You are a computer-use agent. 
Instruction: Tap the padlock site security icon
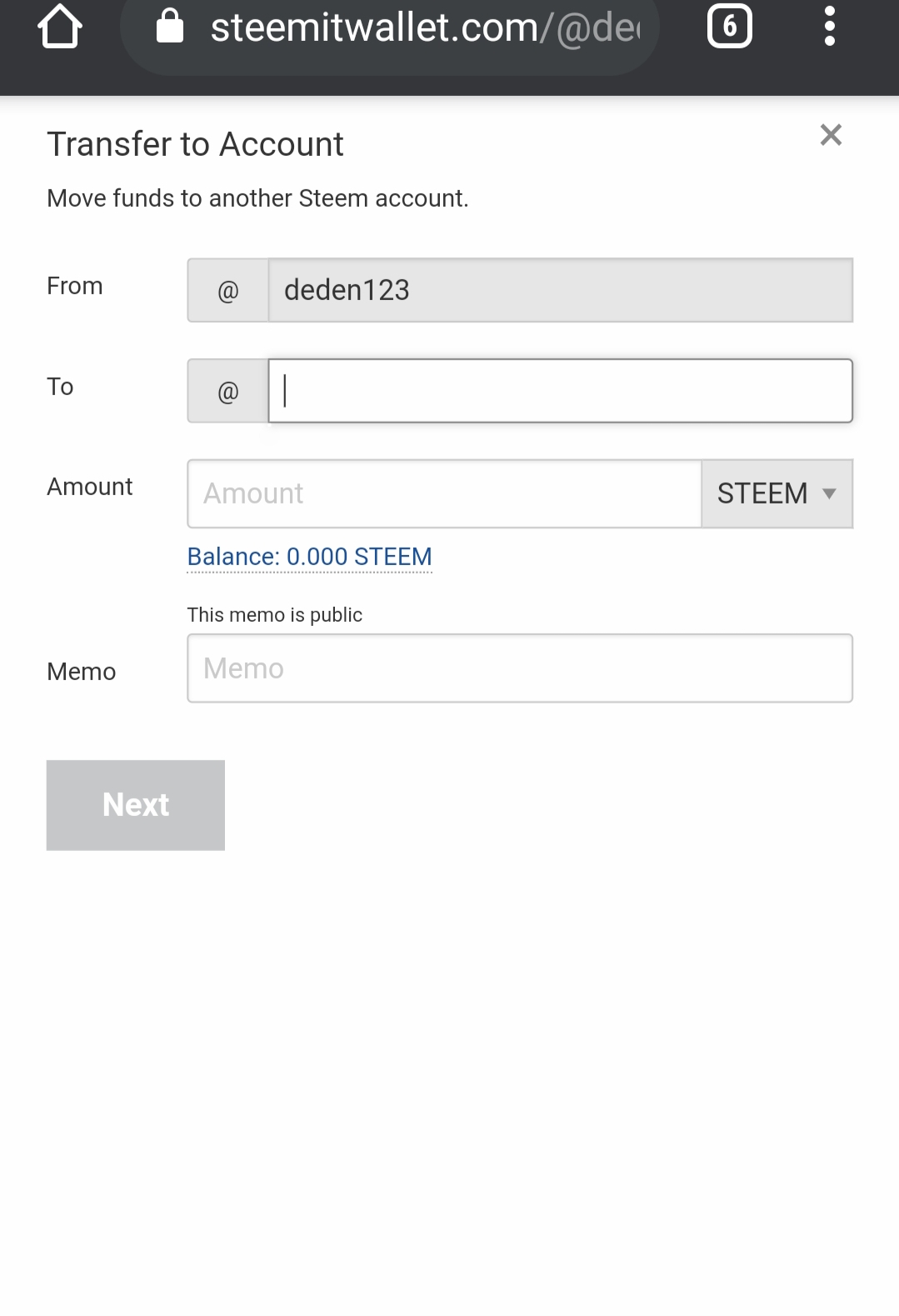[170, 27]
